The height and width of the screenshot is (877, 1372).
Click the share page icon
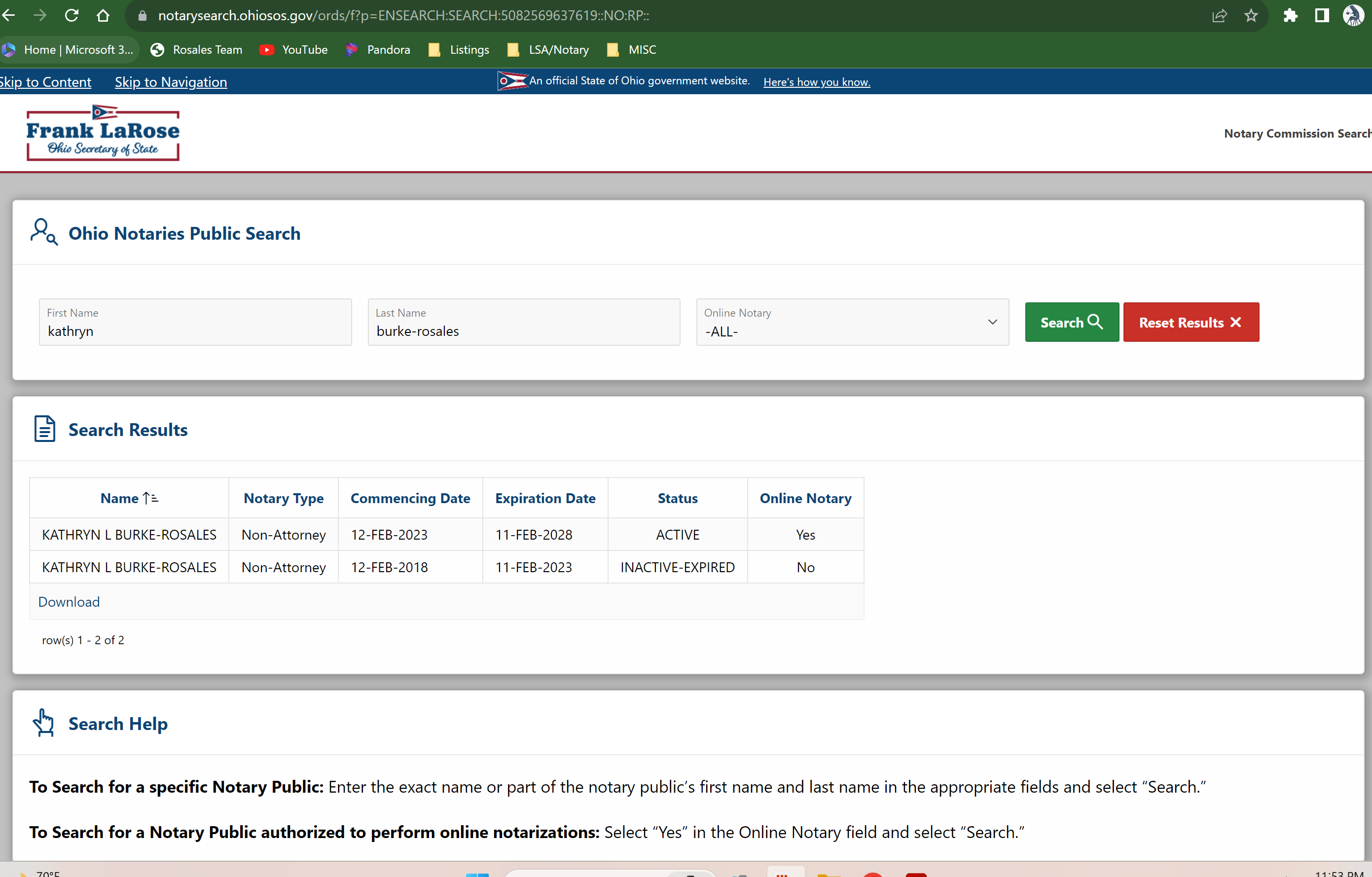point(1219,15)
